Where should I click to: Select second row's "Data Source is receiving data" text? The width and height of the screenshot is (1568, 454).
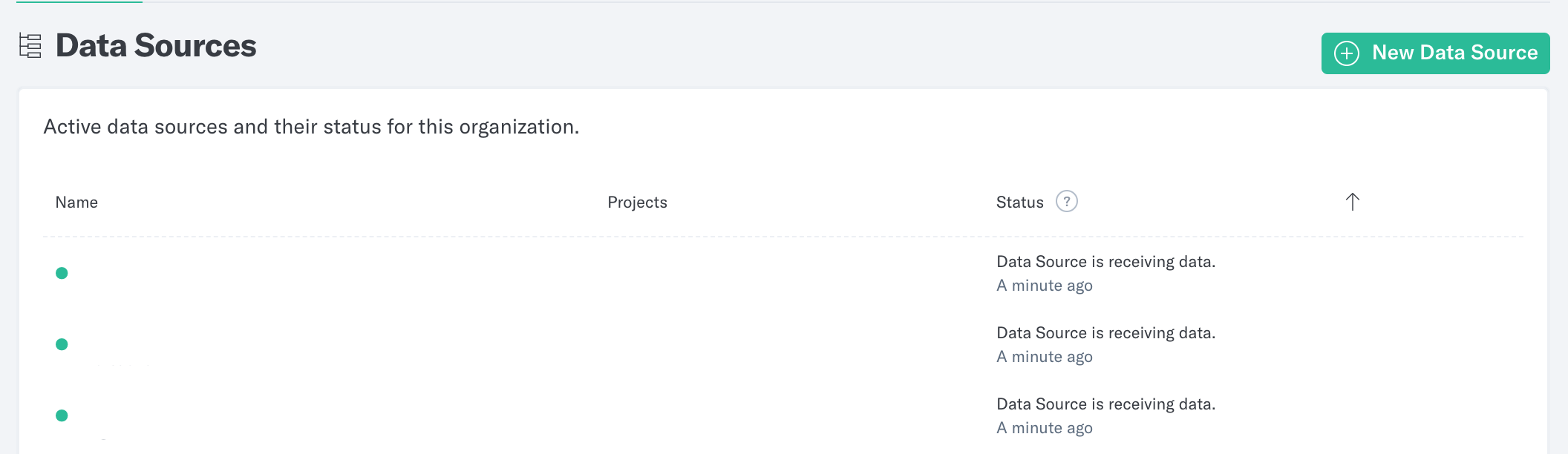[1105, 333]
